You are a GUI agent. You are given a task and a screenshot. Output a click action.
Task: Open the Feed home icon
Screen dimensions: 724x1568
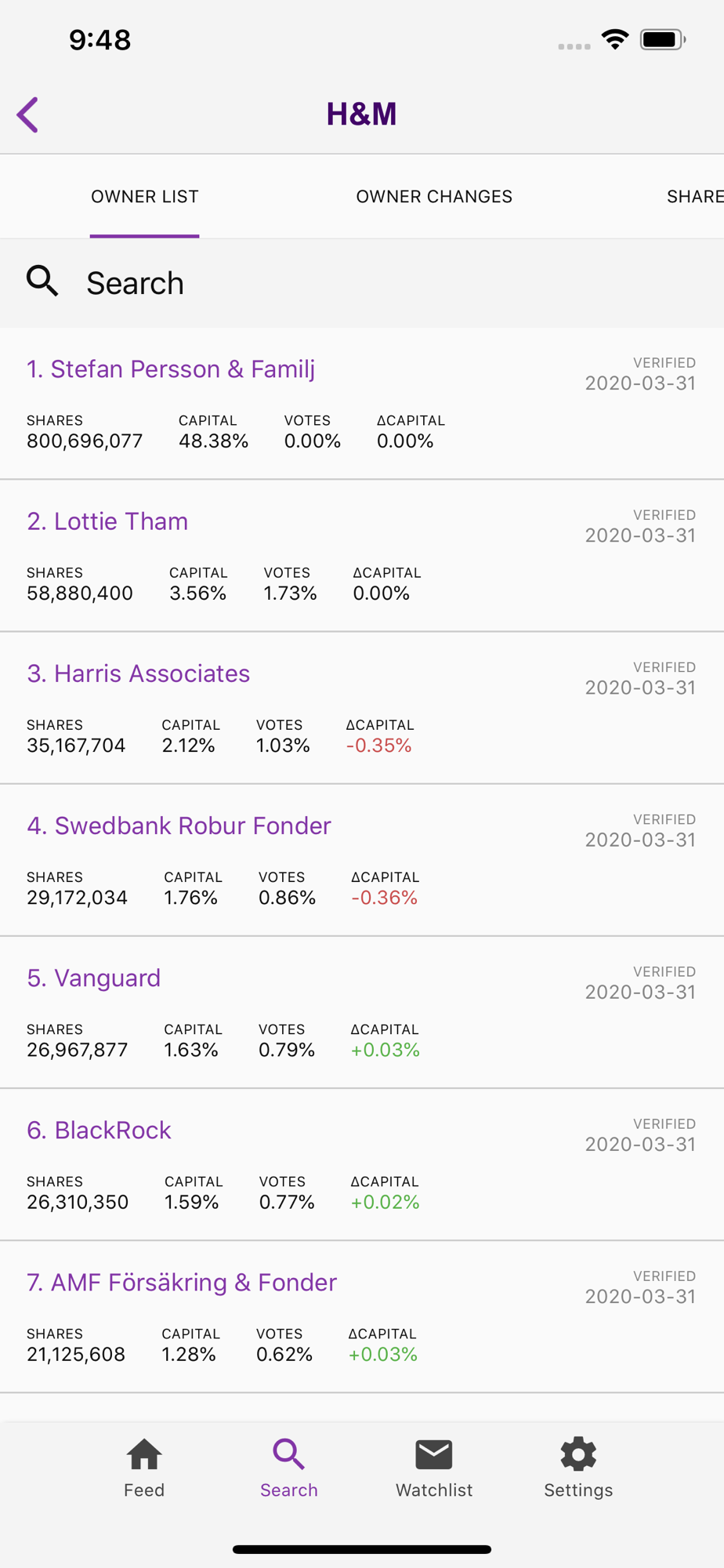144,1454
